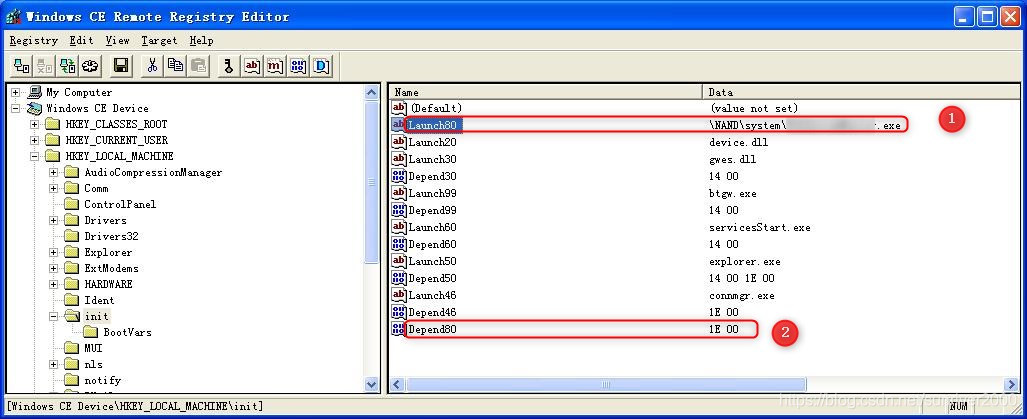Select the ControlPanel key

(121, 204)
